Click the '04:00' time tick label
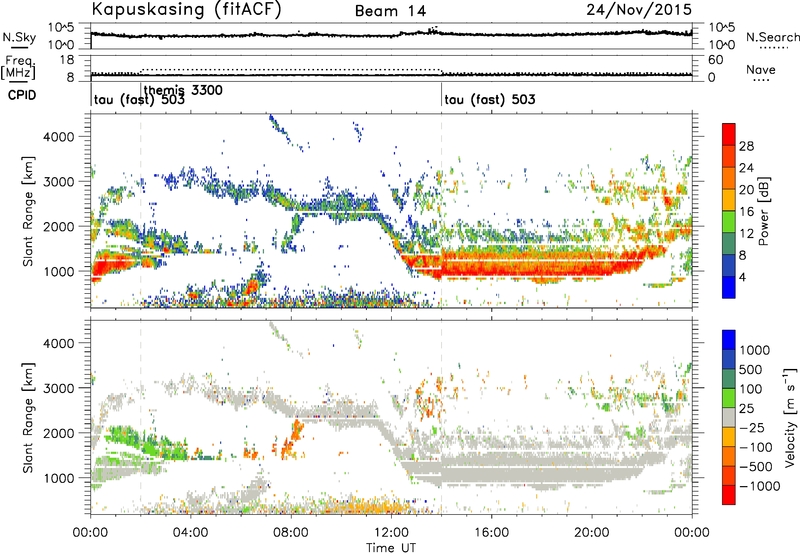 pyautogui.click(x=191, y=532)
